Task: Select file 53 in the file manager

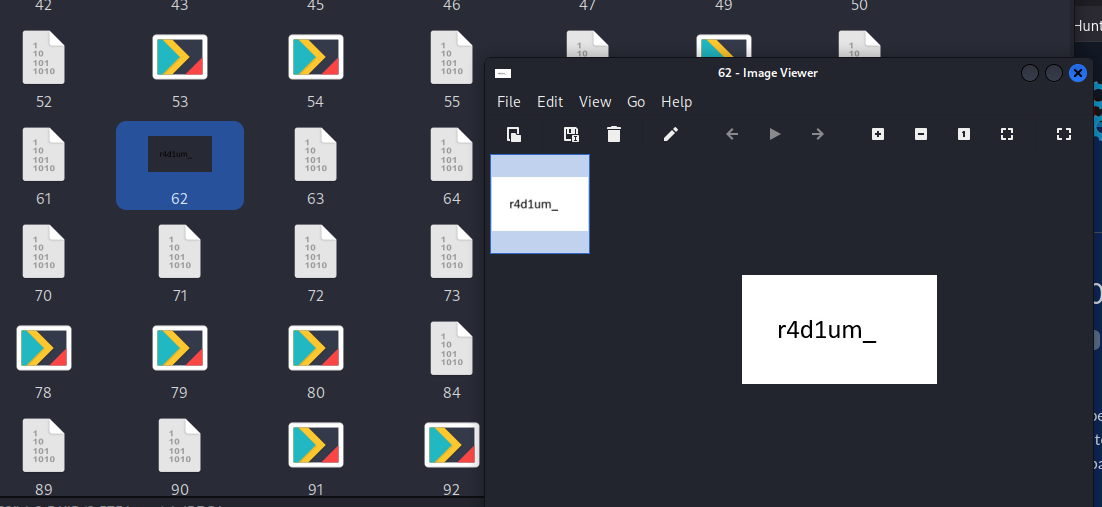Action: click(180, 69)
